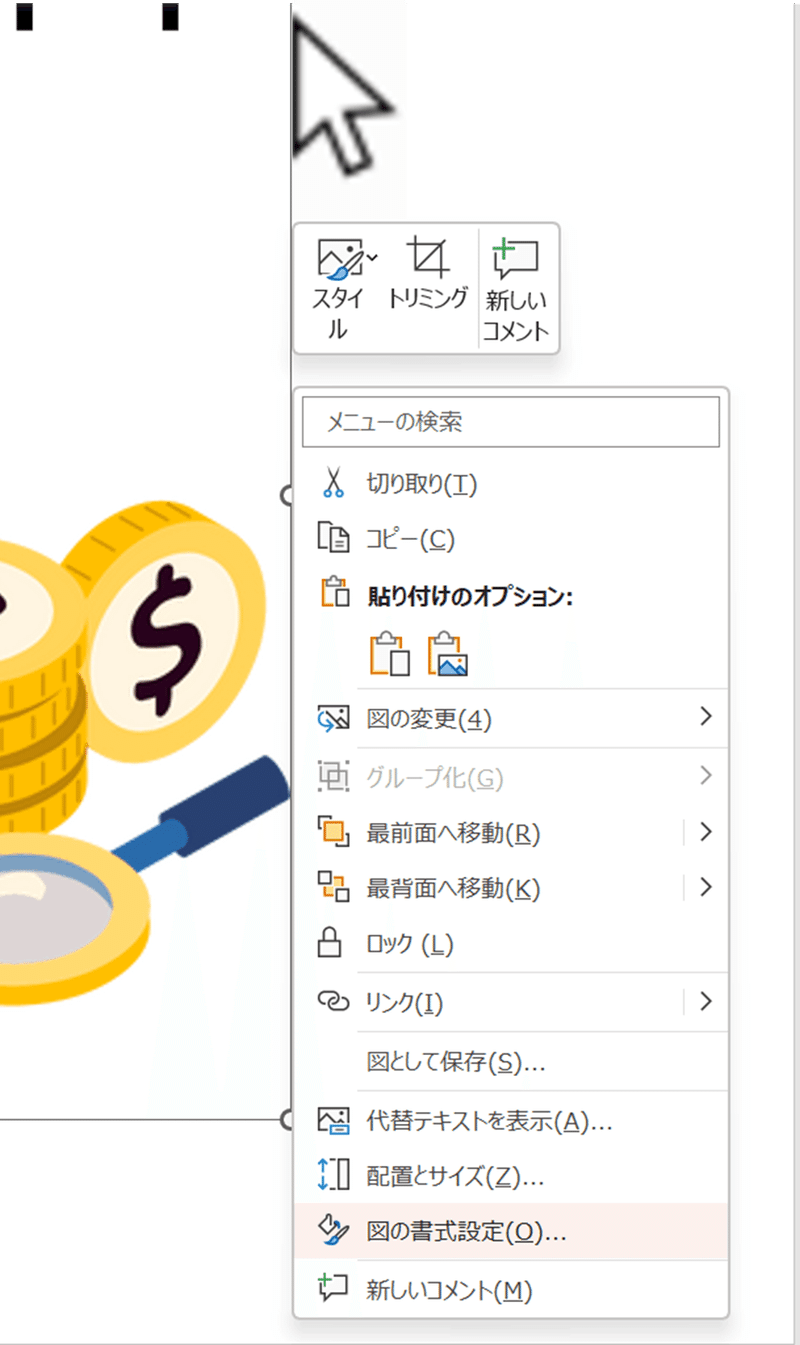Expand the リンク submenu arrow

click(707, 1001)
